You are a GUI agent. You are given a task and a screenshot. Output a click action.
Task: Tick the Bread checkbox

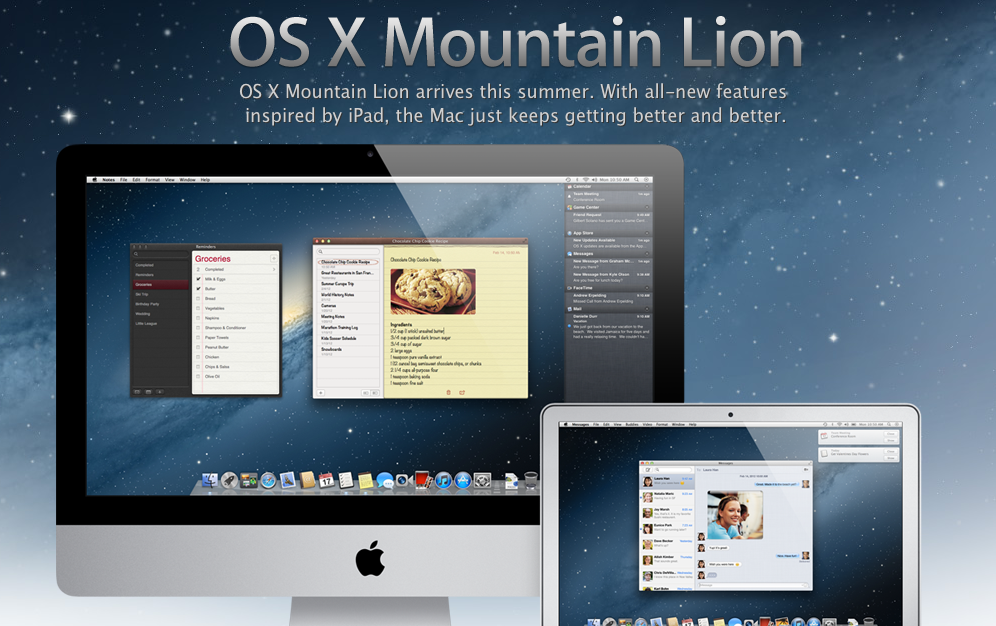click(198, 298)
